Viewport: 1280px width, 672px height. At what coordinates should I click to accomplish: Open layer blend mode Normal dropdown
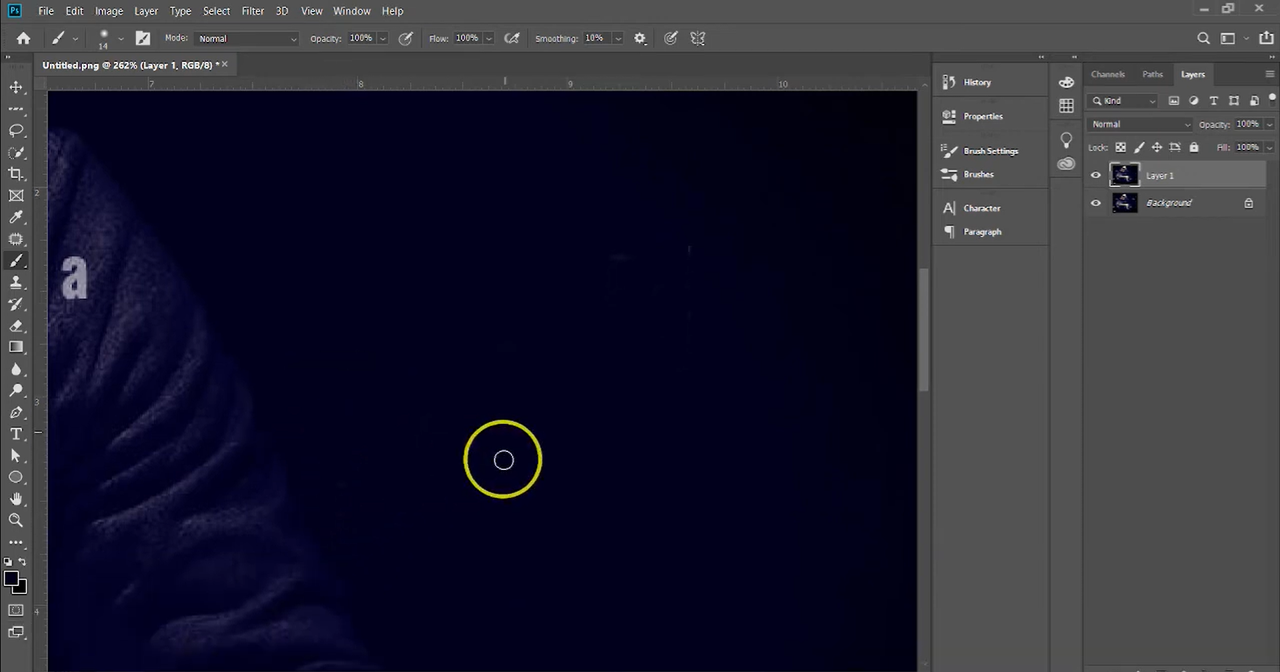pos(1141,124)
